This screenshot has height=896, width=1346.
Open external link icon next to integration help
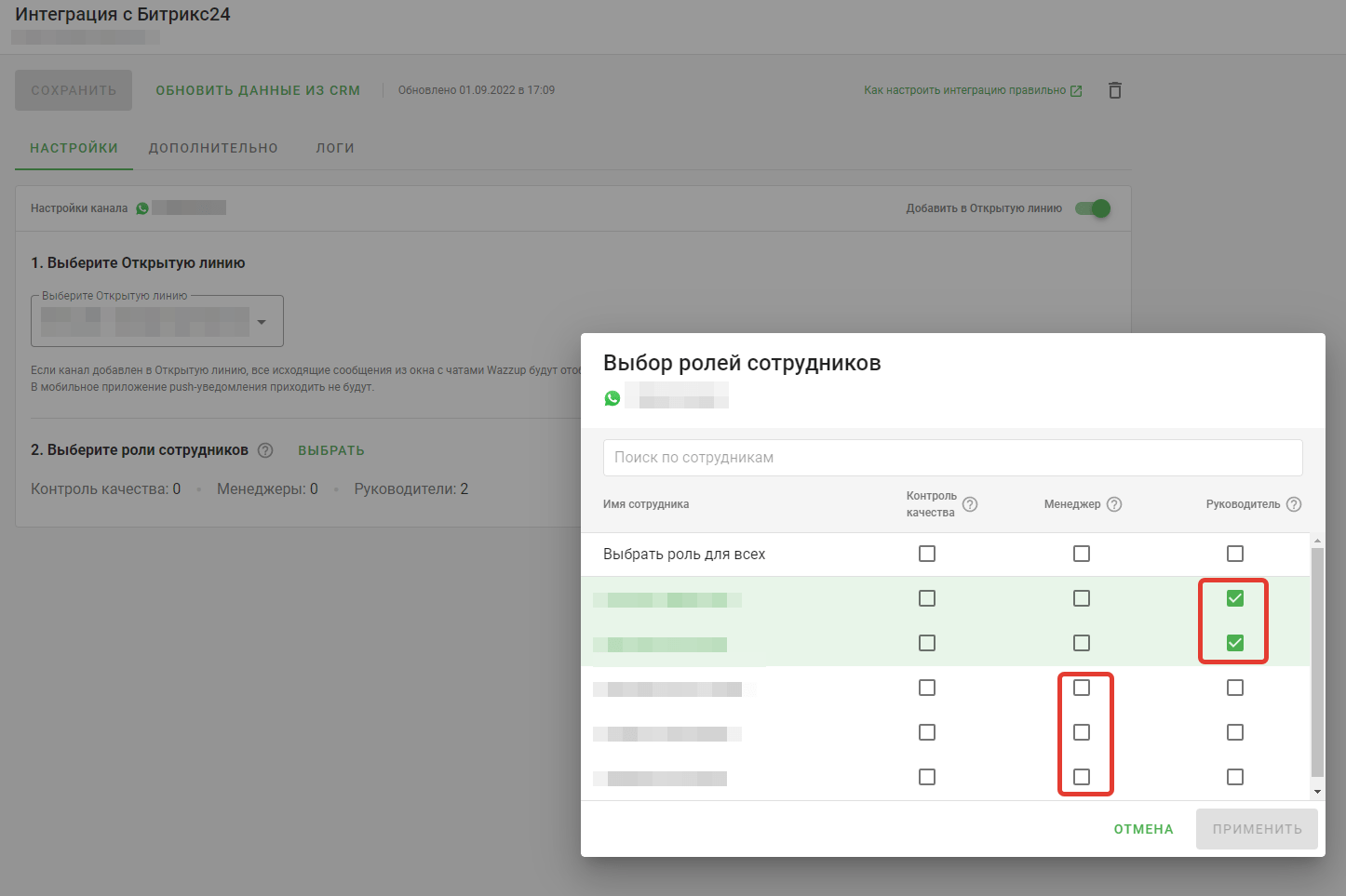coord(1076,91)
